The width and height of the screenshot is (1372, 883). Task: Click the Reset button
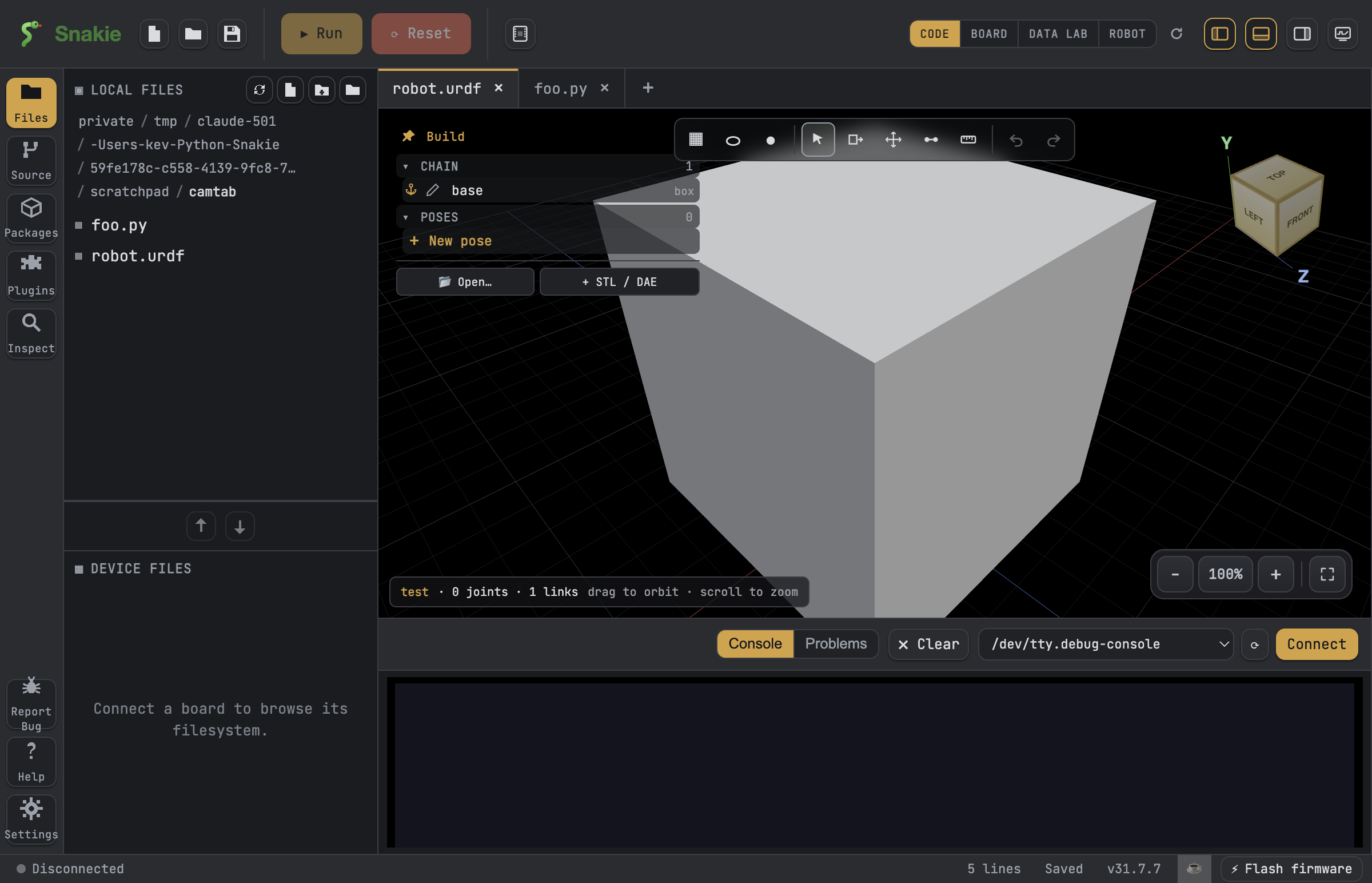[x=421, y=34]
